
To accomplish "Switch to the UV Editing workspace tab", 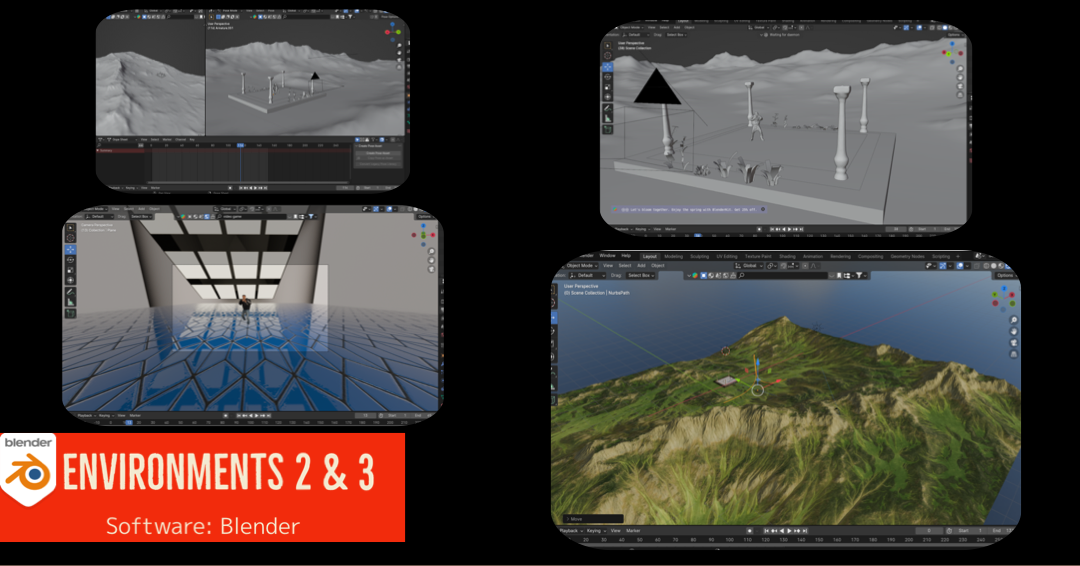I will click(727, 256).
